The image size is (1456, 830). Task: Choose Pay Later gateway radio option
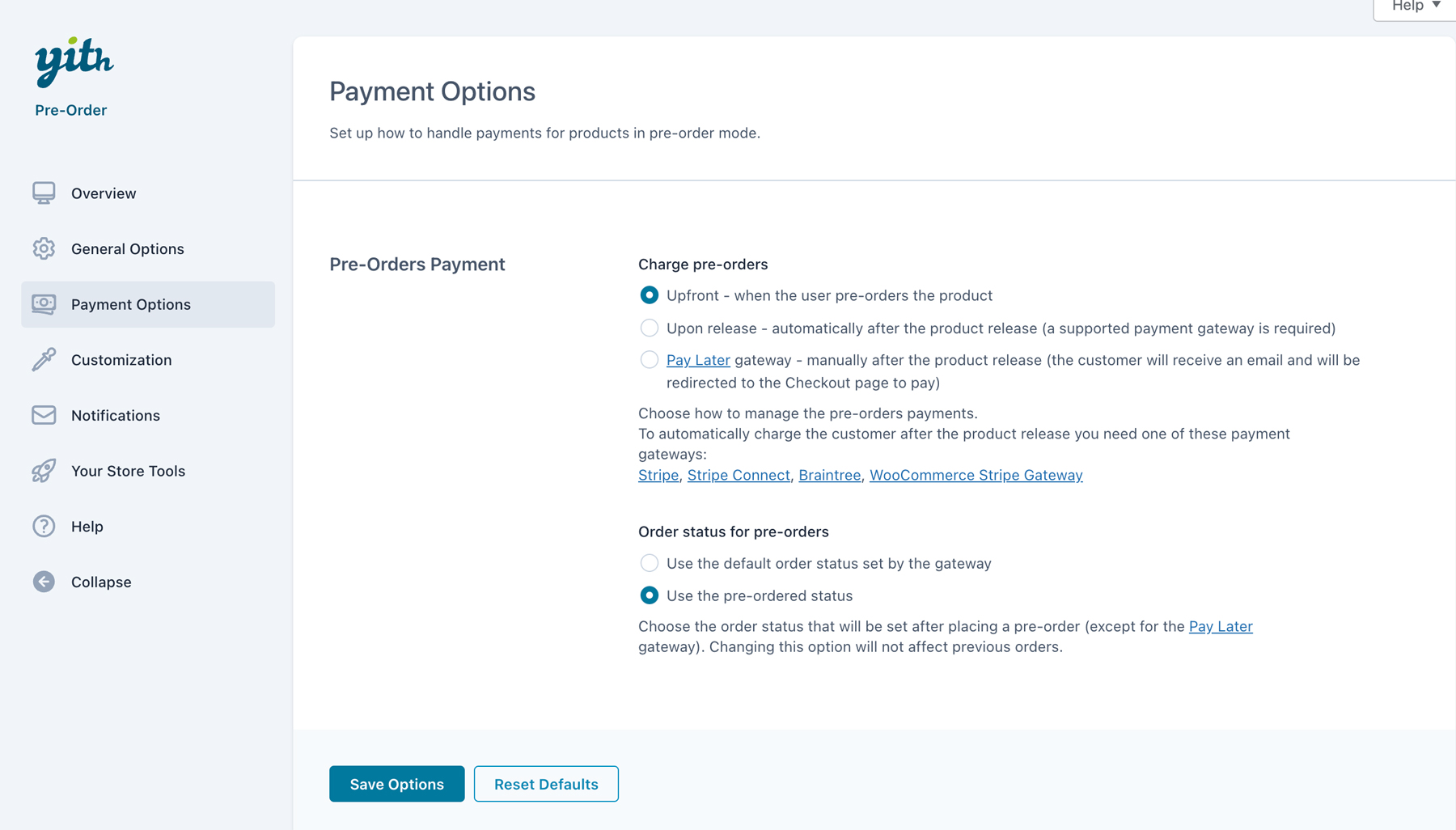[649, 360]
